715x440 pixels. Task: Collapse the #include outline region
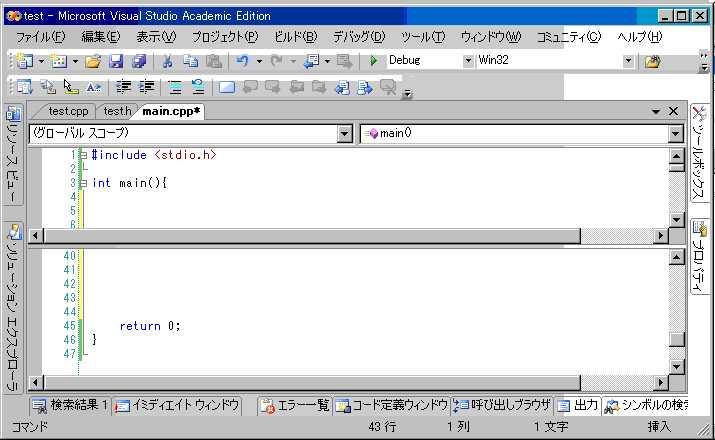(x=83, y=155)
